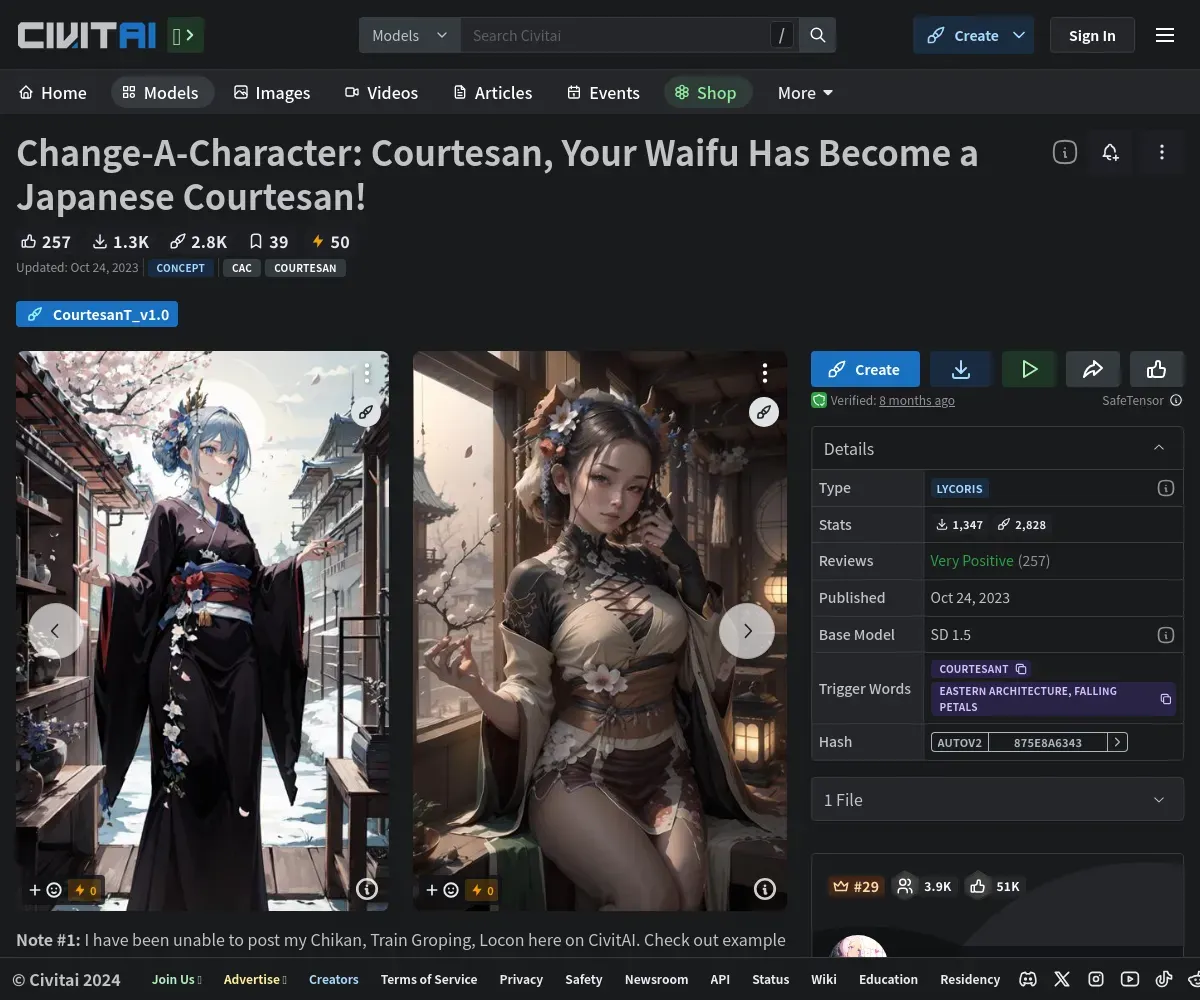Open the Videos tab
1200x1000 pixels.
[382, 93]
